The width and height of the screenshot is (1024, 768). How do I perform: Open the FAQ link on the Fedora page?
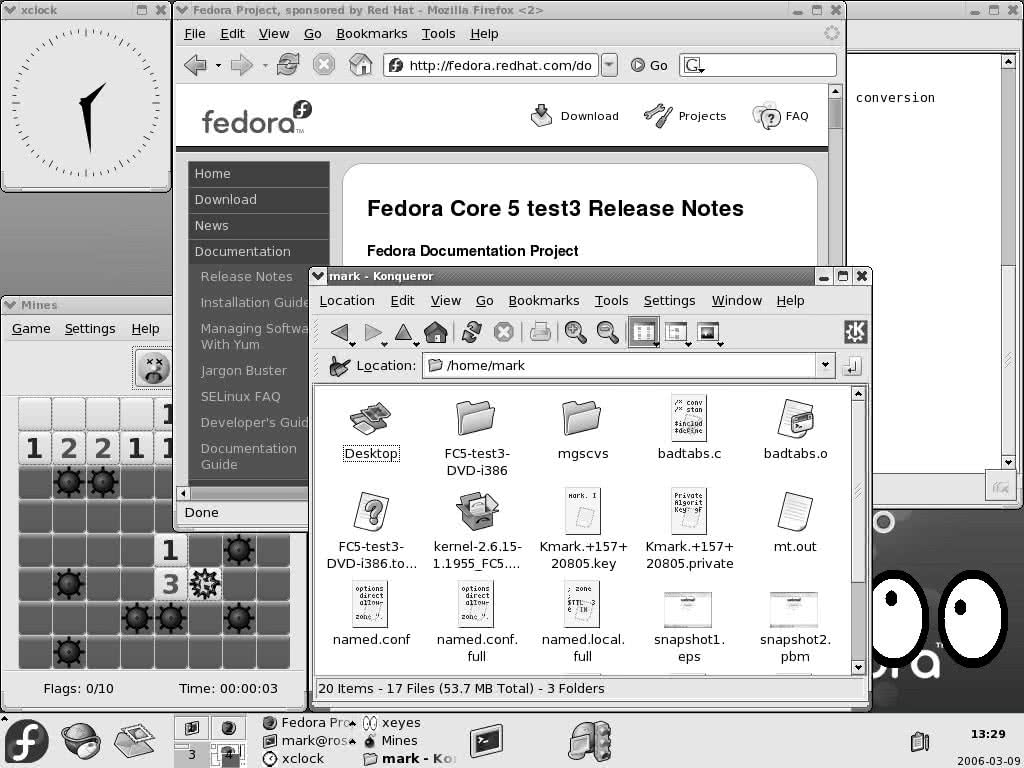point(781,116)
